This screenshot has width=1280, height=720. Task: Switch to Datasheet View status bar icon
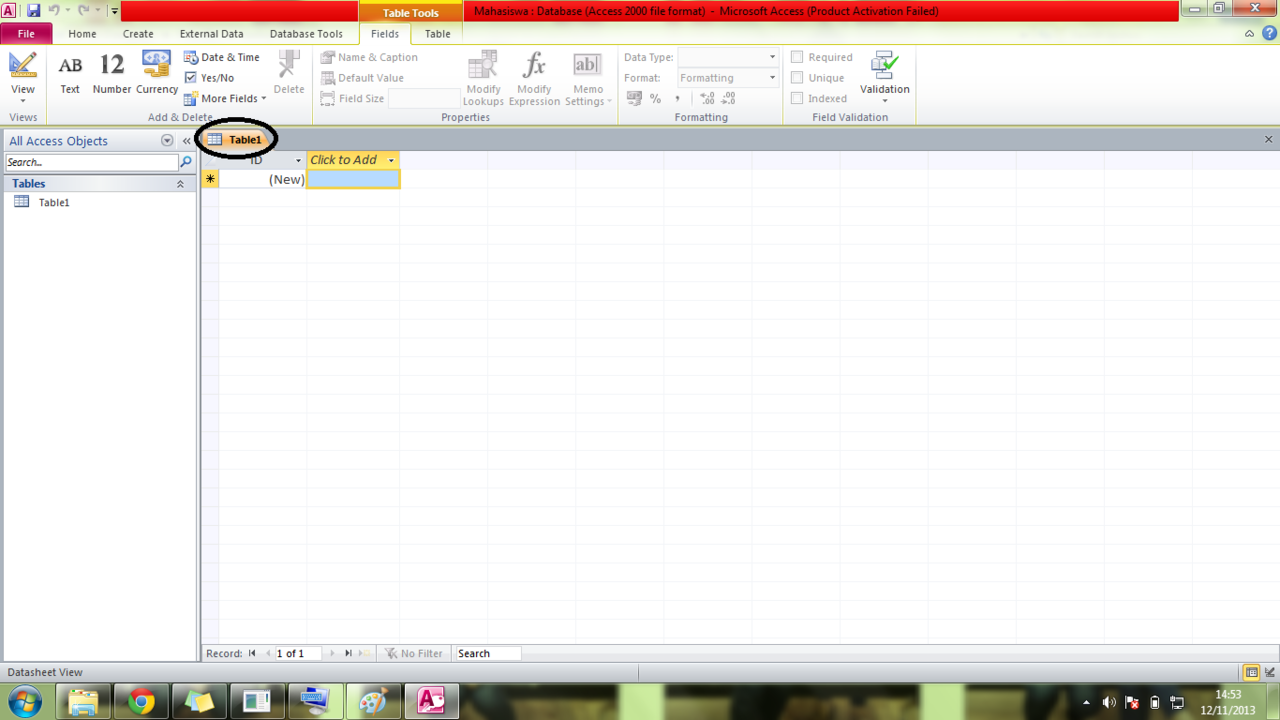click(x=1251, y=673)
